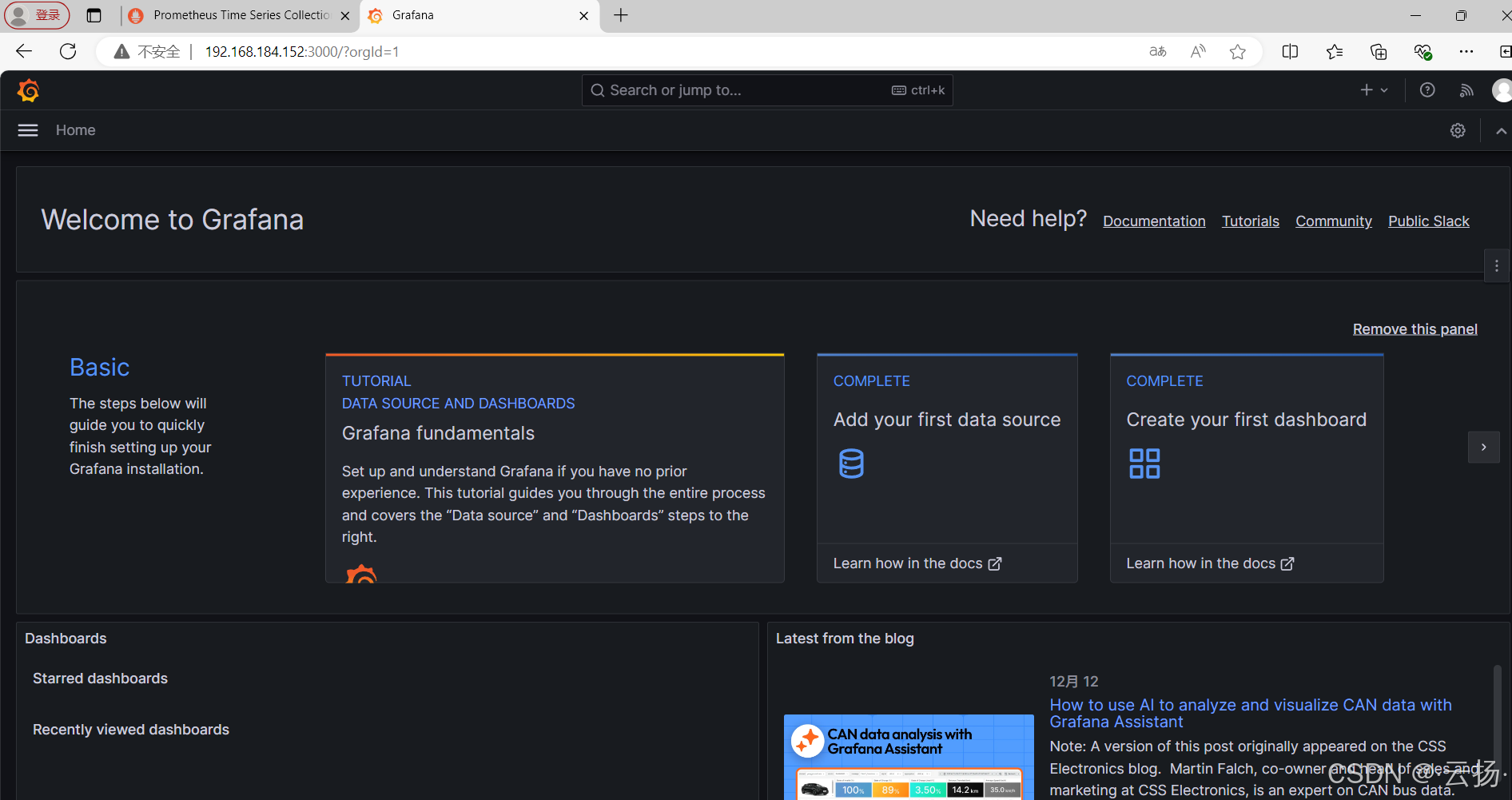Open the hamburger navigation menu
Viewport: 1512px width, 800px height.
[x=28, y=130]
